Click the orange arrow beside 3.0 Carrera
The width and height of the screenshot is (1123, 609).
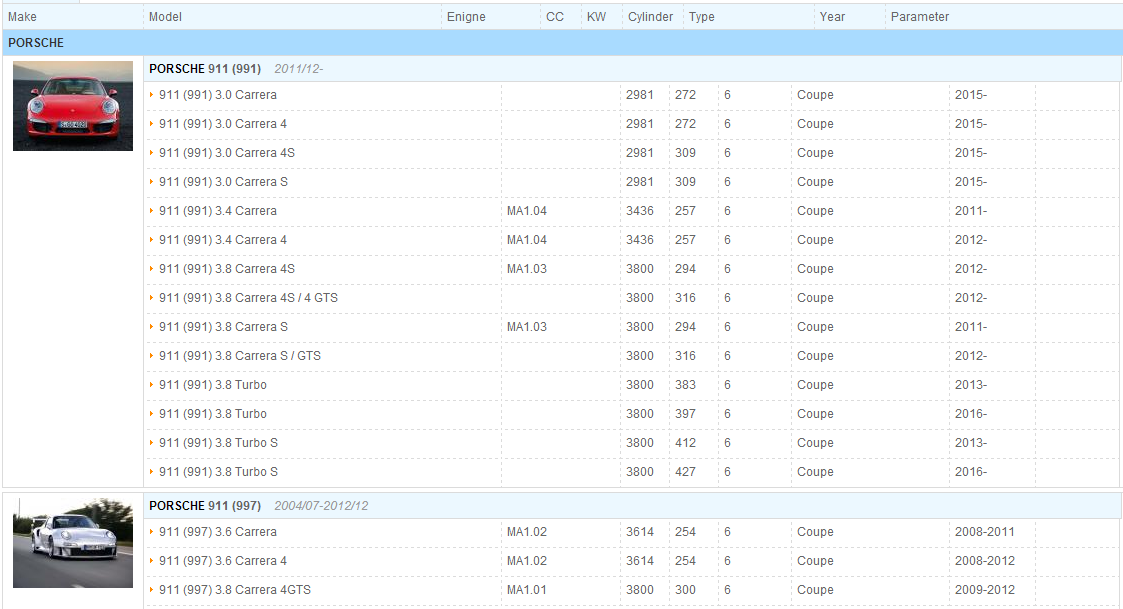tap(151, 94)
